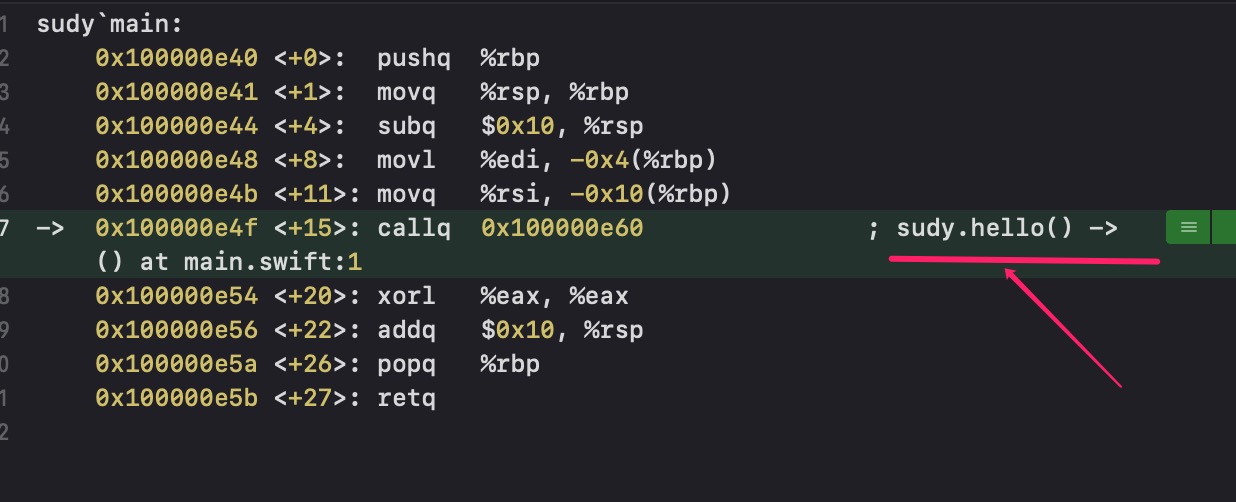The image size is (1236, 502).
Task: Click gutter line 2 beside pushq
Action: click(5, 58)
